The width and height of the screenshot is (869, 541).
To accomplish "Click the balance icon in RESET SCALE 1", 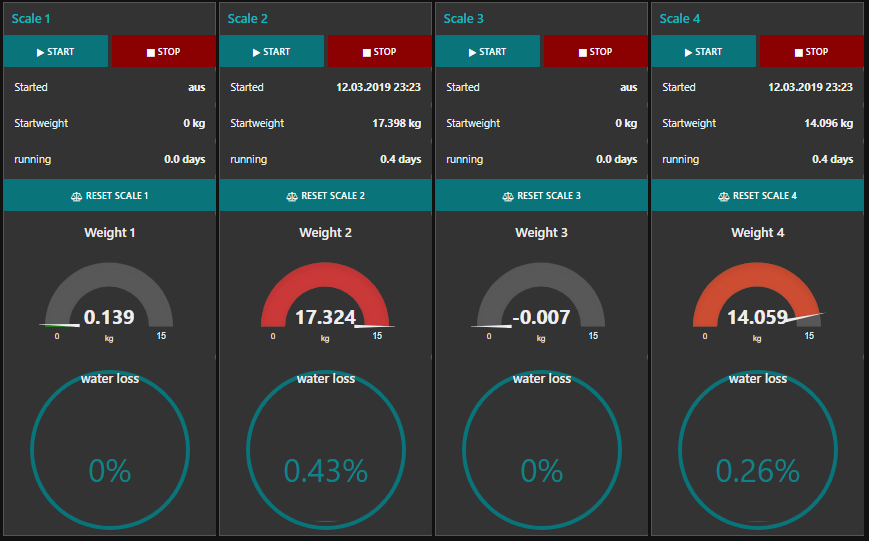I will coord(76,196).
